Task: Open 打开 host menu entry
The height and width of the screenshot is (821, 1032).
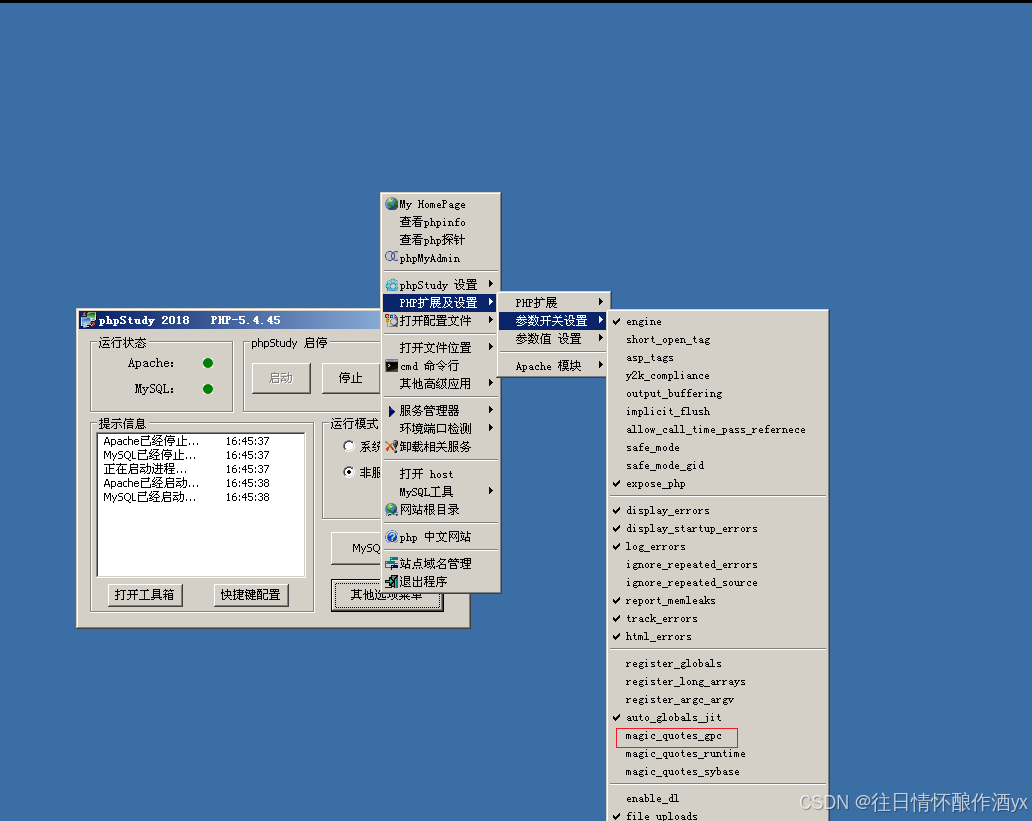Action: coord(441,473)
